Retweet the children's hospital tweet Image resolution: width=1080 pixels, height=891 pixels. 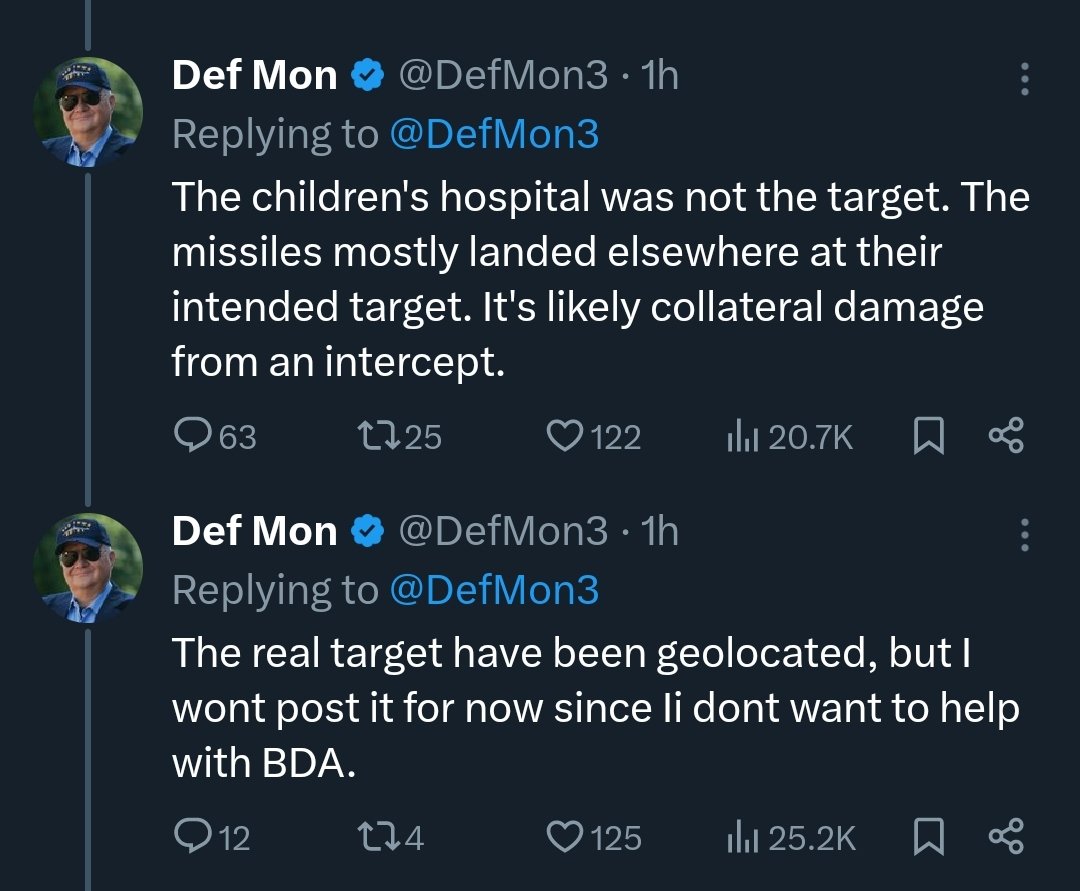click(x=377, y=436)
